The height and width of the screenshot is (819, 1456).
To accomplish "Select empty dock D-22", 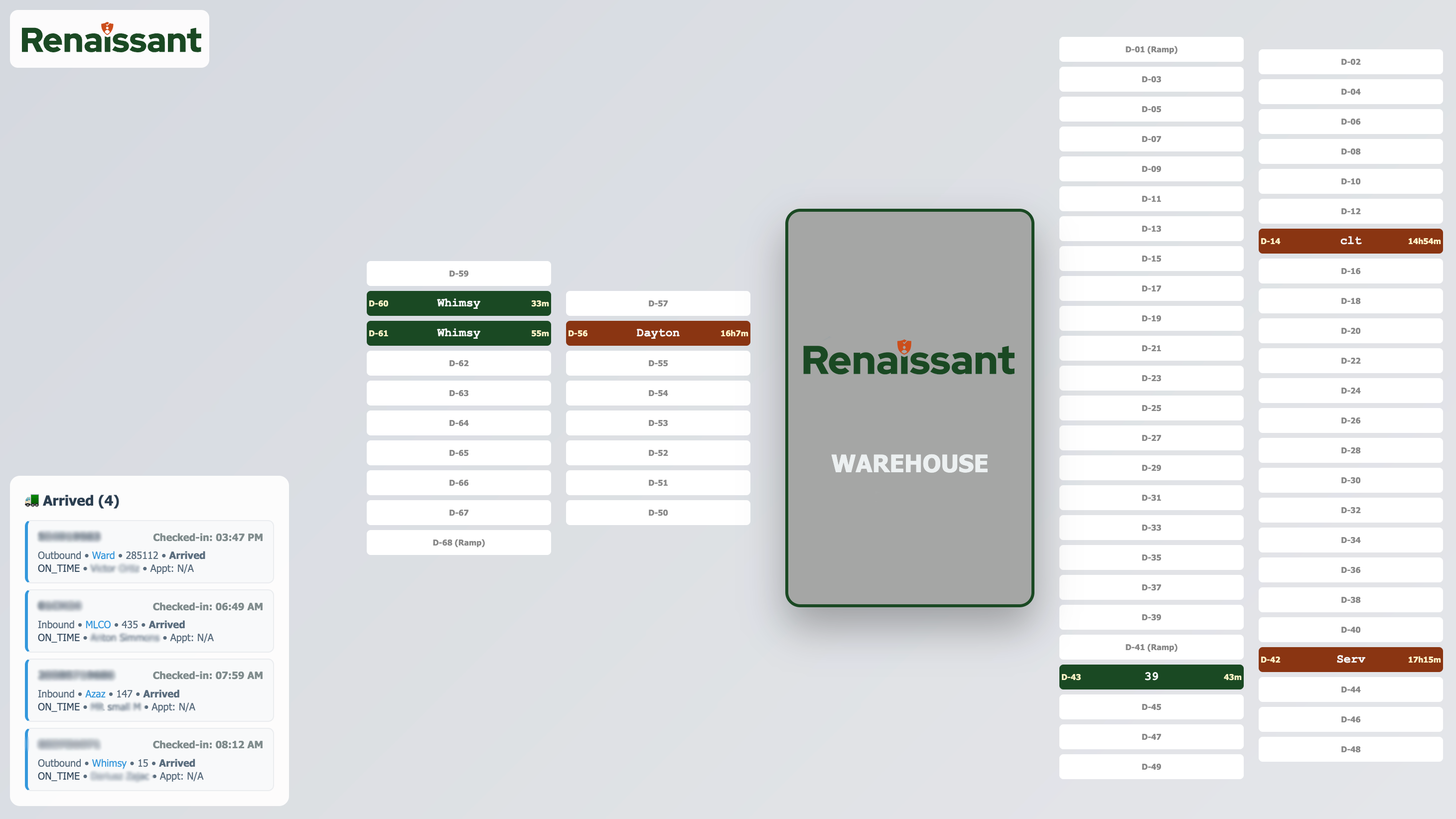I will [x=1350, y=361].
